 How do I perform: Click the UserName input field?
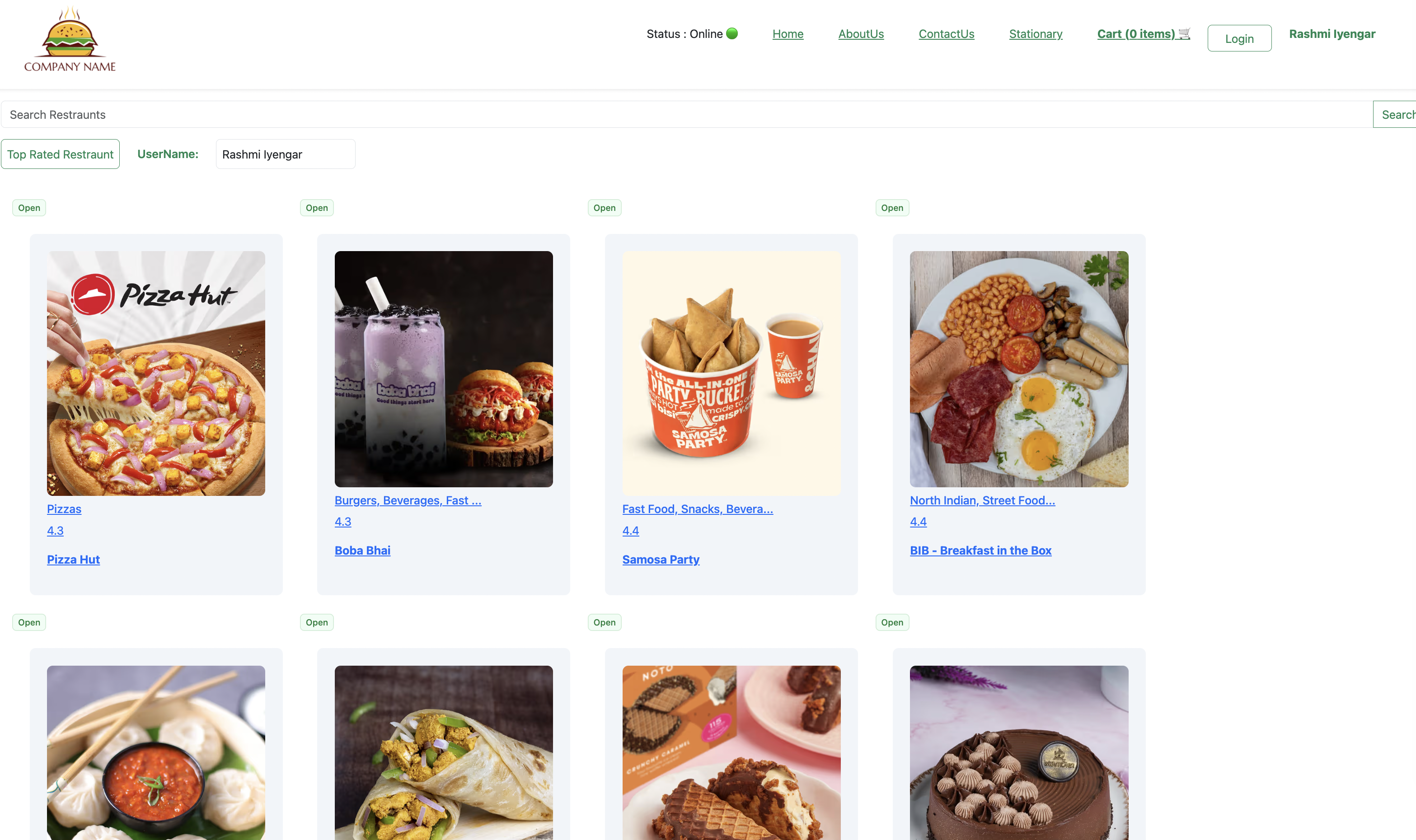286,154
